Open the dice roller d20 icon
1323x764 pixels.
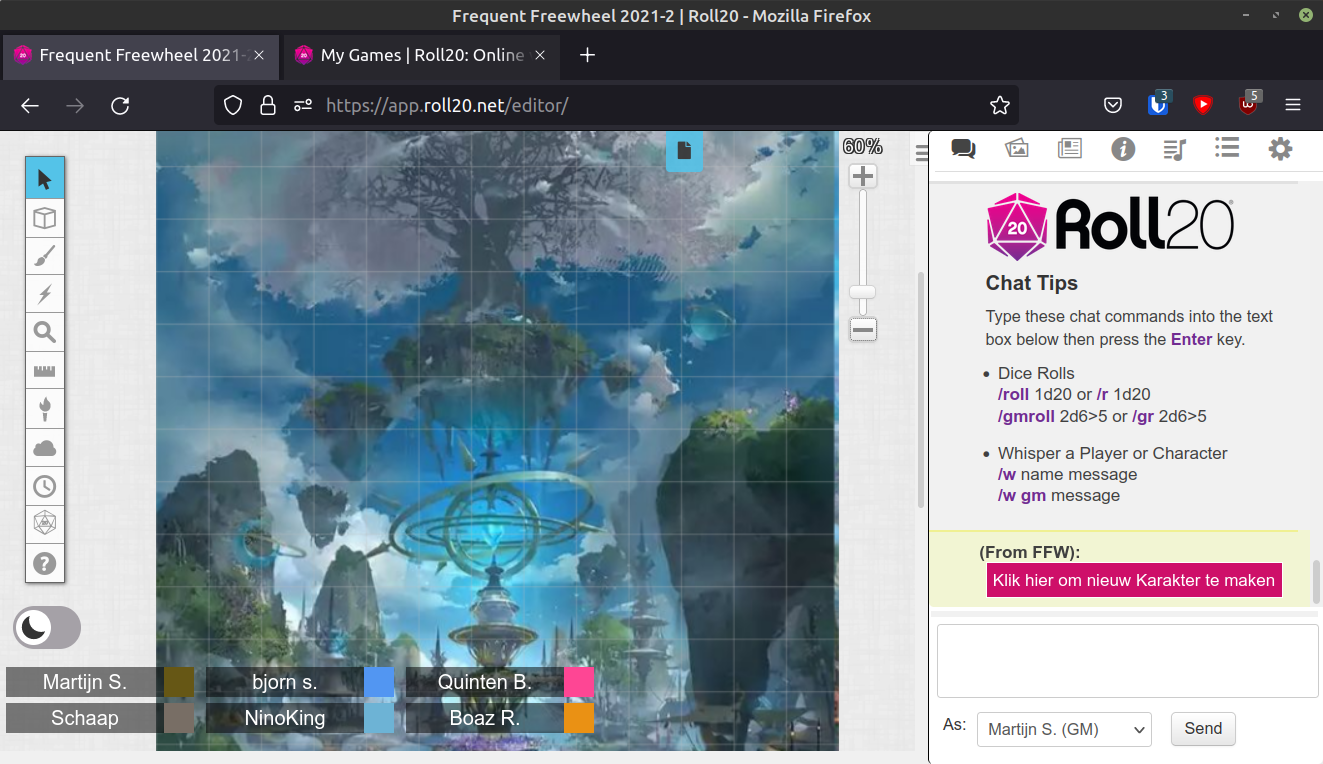point(45,523)
